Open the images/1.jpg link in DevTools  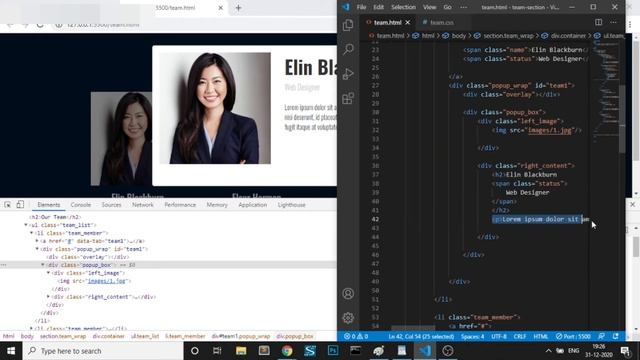[x=107, y=281]
